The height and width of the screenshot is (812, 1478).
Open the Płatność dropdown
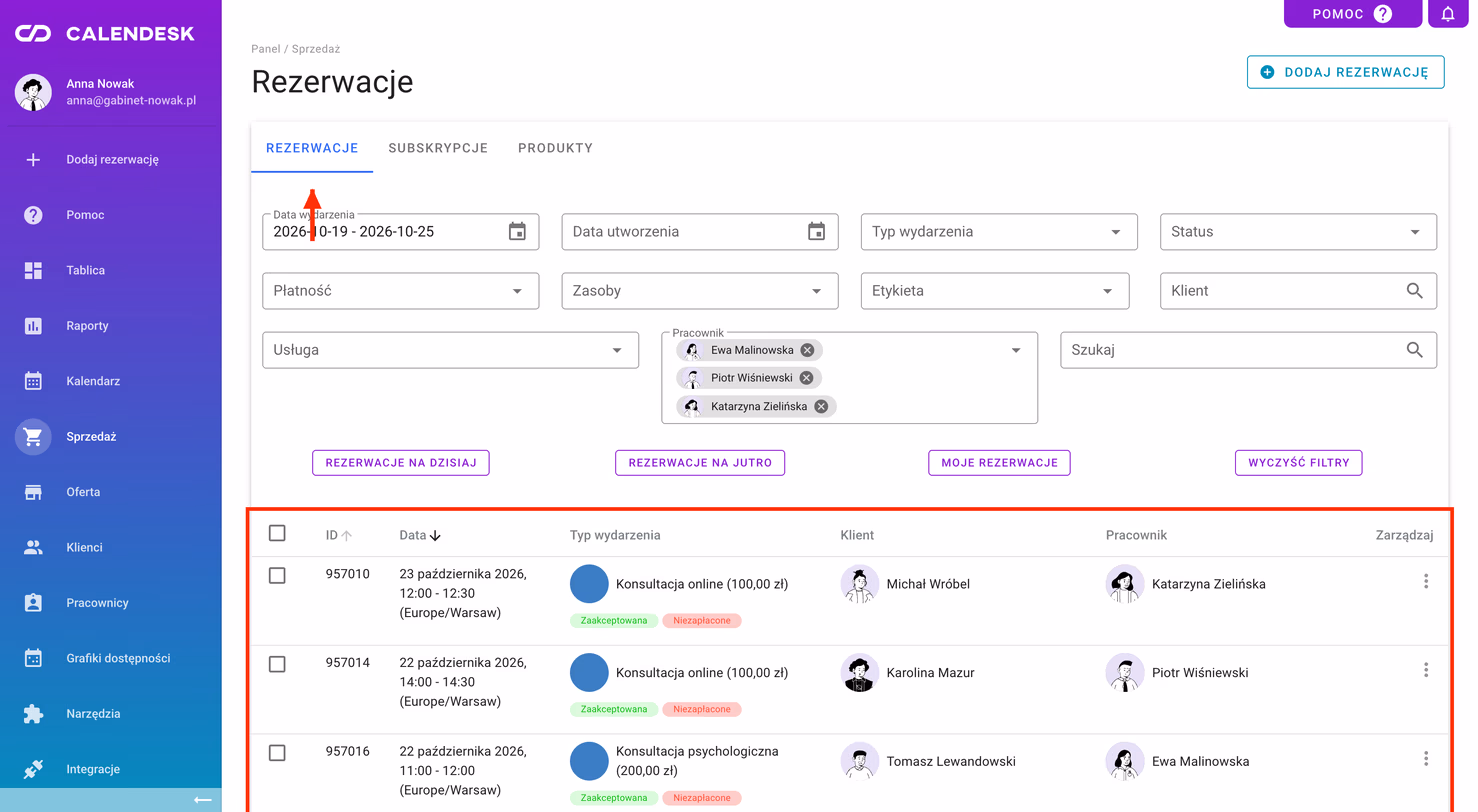click(x=400, y=291)
